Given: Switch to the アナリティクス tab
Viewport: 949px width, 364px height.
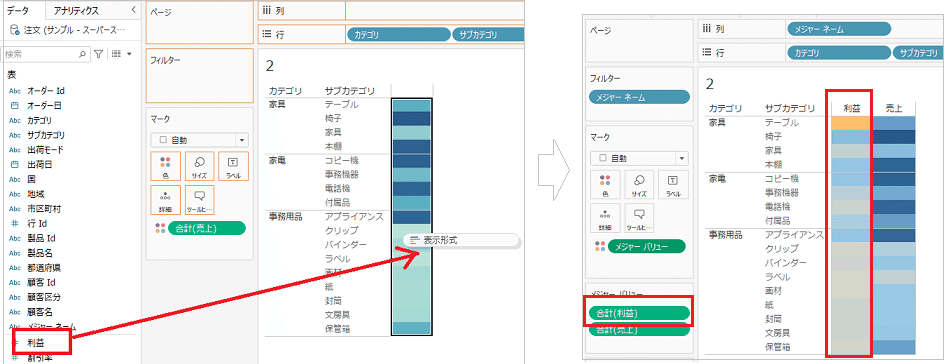Looking at the screenshot, I should [x=76, y=11].
